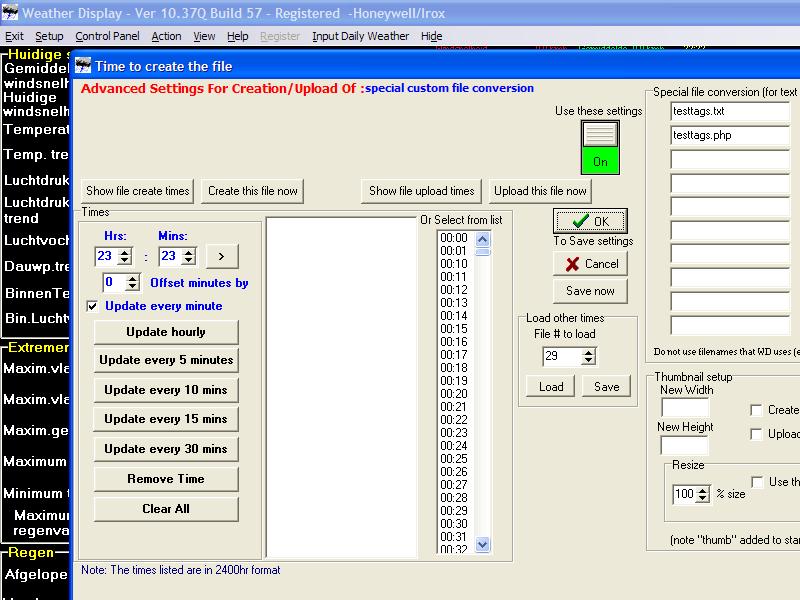Click the arrow button to add the time
The height and width of the screenshot is (600, 800).
pos(222,256)
